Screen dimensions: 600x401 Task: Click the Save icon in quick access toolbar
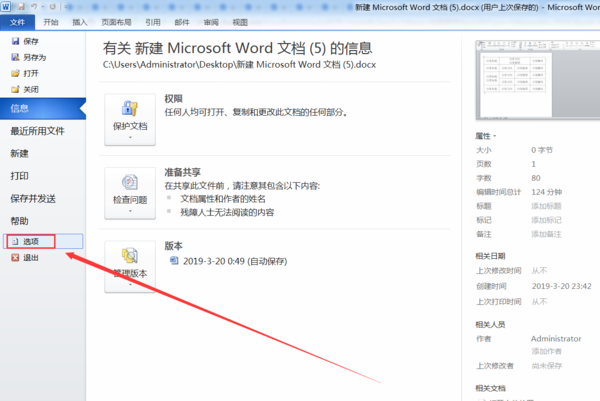point(21,7)
